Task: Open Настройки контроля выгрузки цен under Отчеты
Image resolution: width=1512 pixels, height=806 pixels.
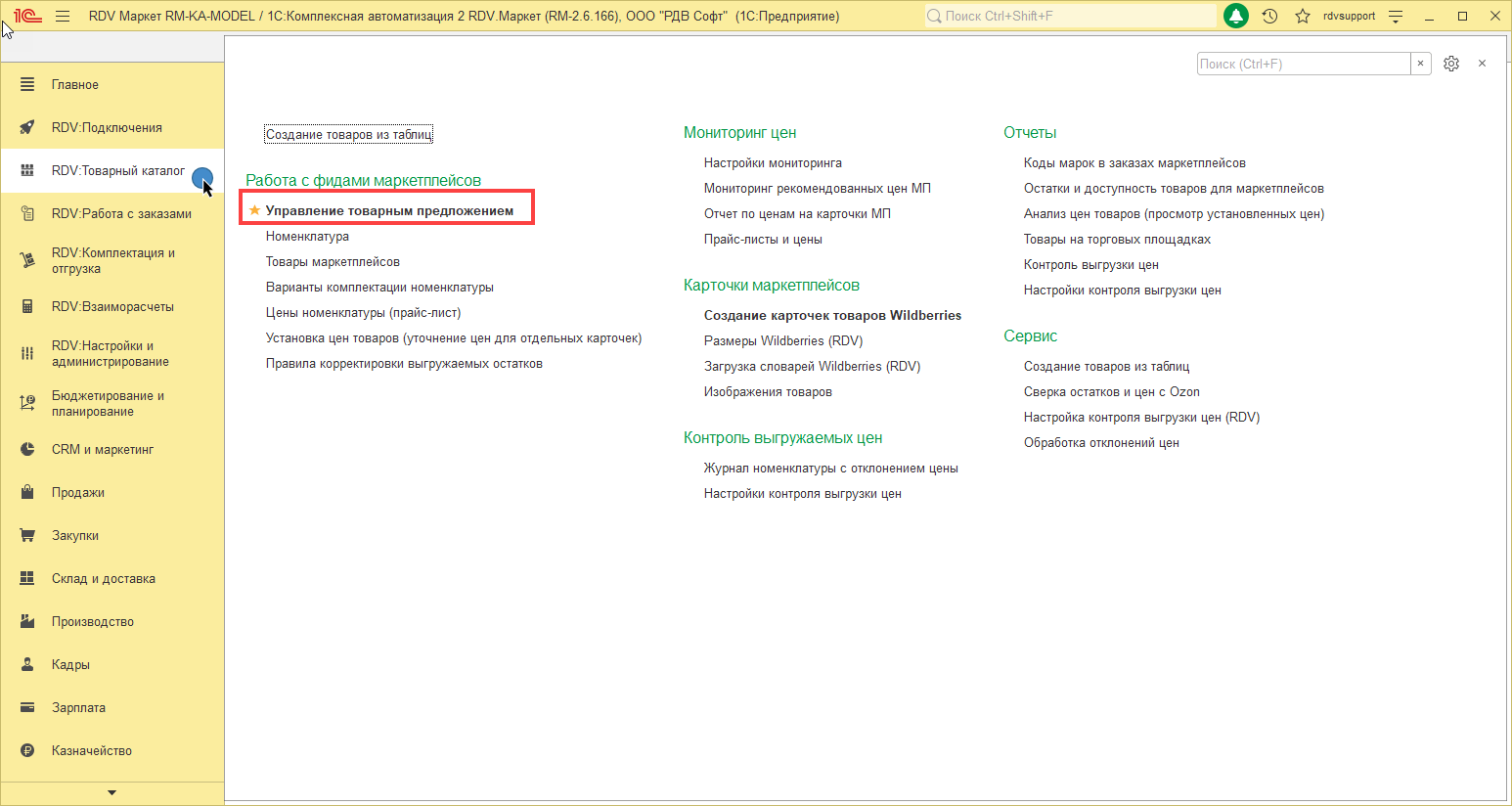Action: [1123, 291]
